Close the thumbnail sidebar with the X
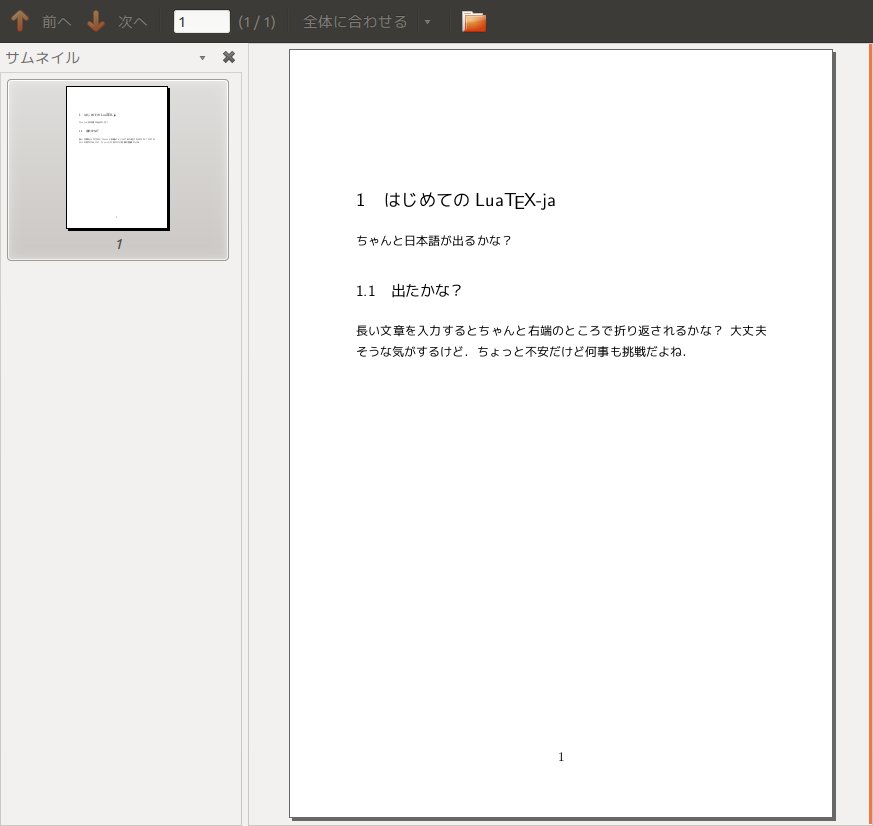 229,57
